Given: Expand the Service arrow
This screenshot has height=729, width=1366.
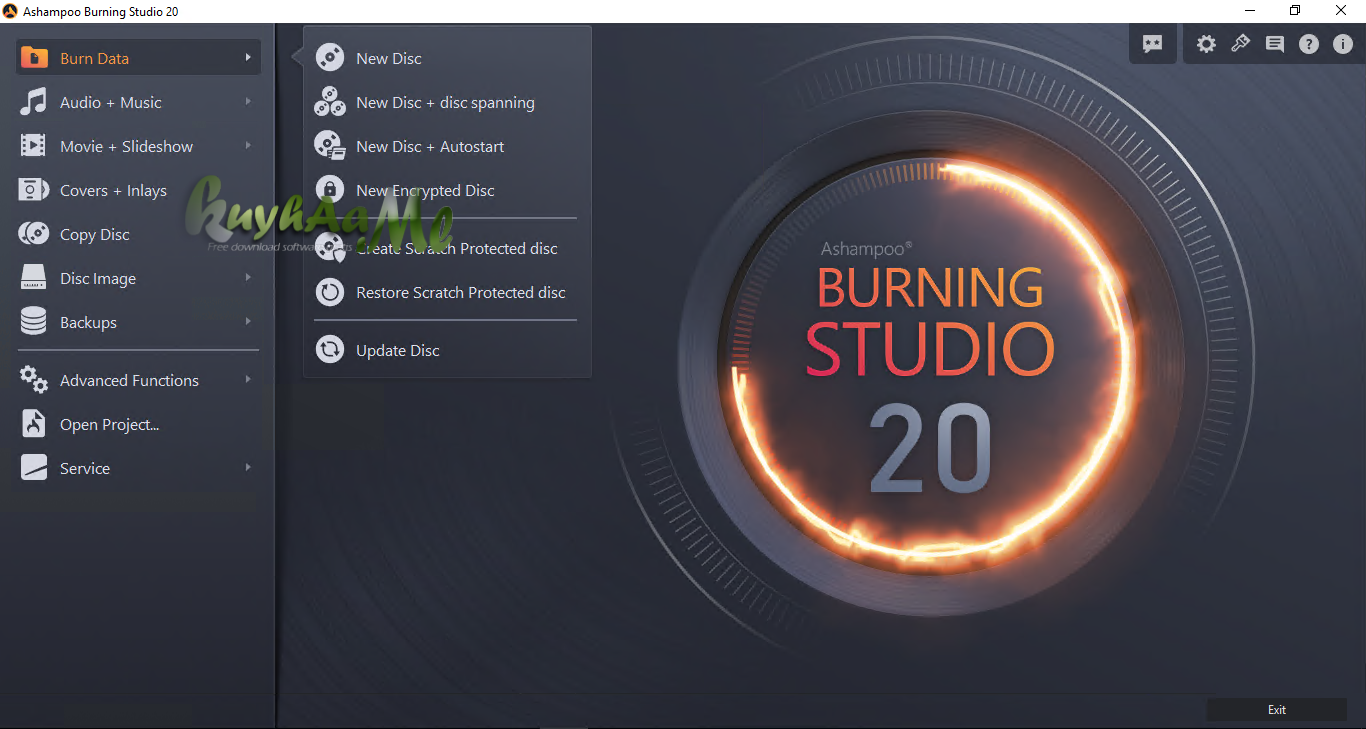Looking at the screenshot, I should 247,467.
